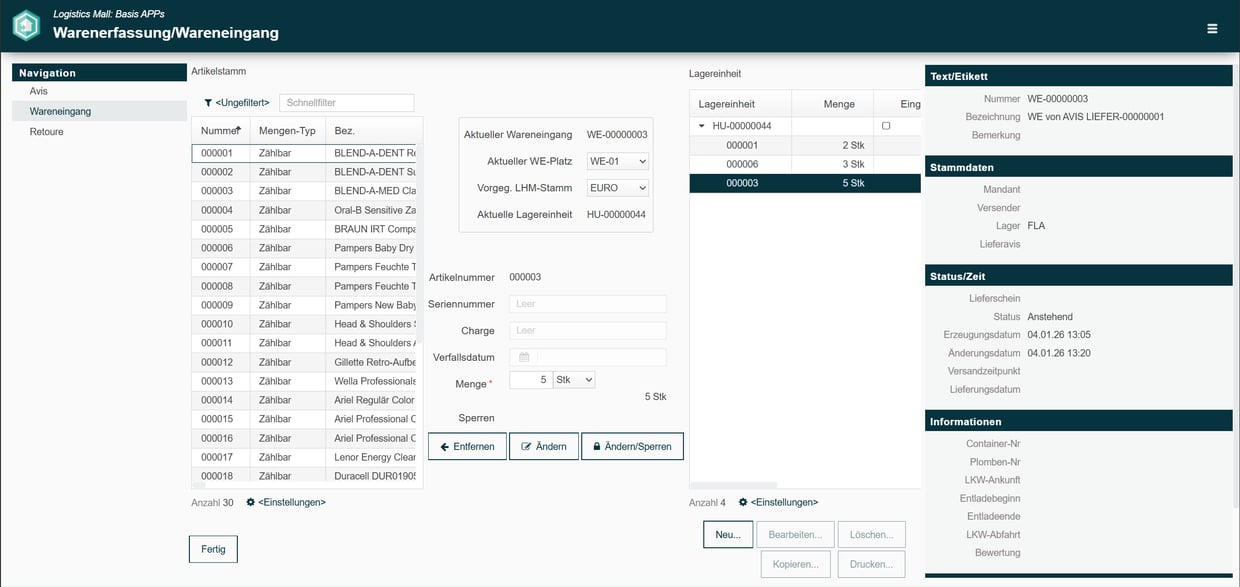
Task: Click gear icon for Artikelstamm Einstellungen
Action: click(x=251, y=502)
